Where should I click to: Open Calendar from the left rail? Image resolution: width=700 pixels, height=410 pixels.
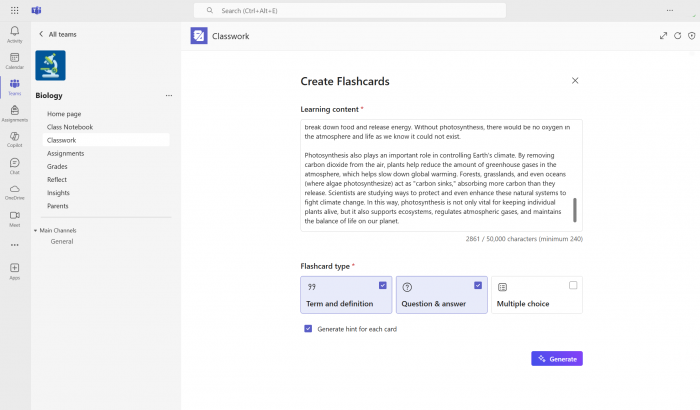[14, 59]
